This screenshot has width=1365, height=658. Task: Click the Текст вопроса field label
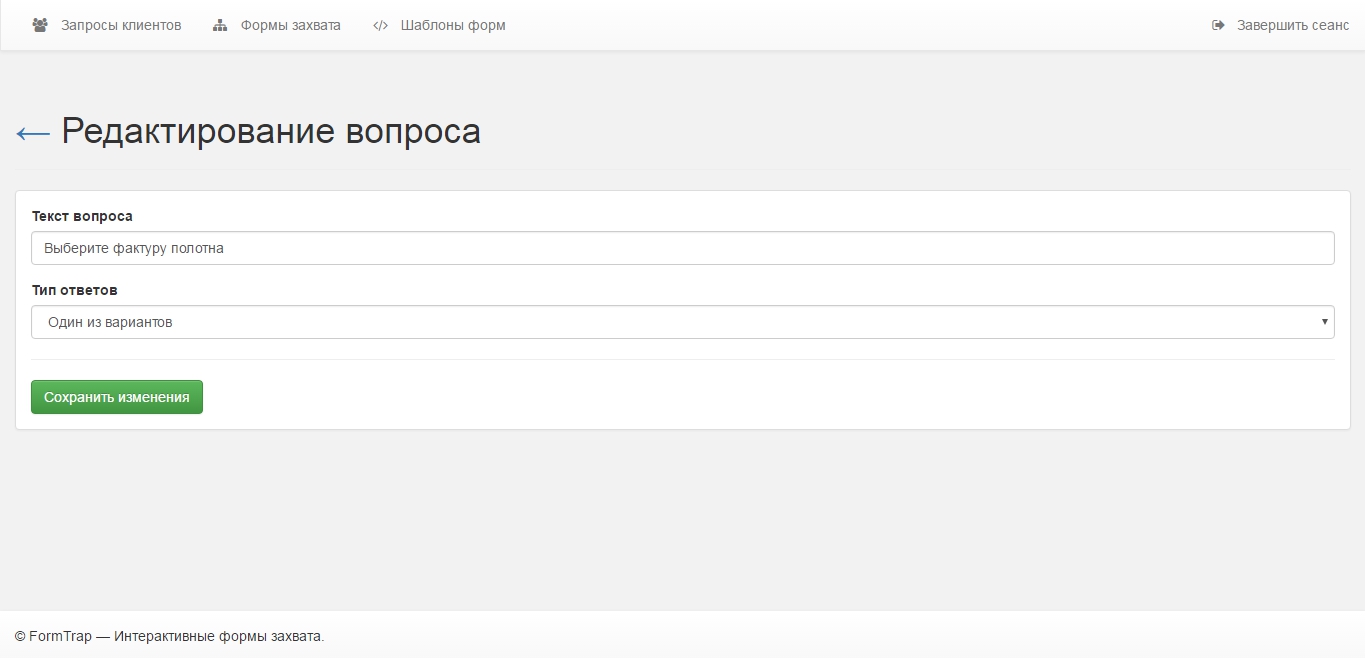(x=82, y=216)
